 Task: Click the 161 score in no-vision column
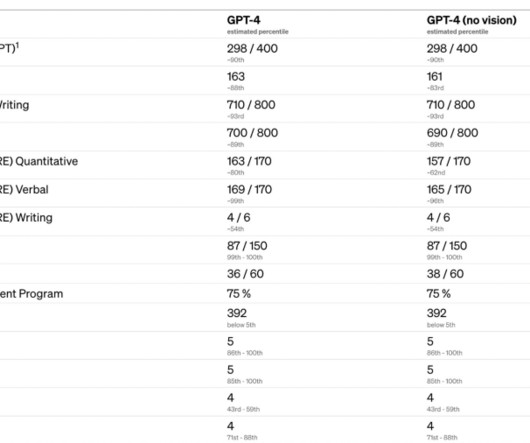pos(434,77)
